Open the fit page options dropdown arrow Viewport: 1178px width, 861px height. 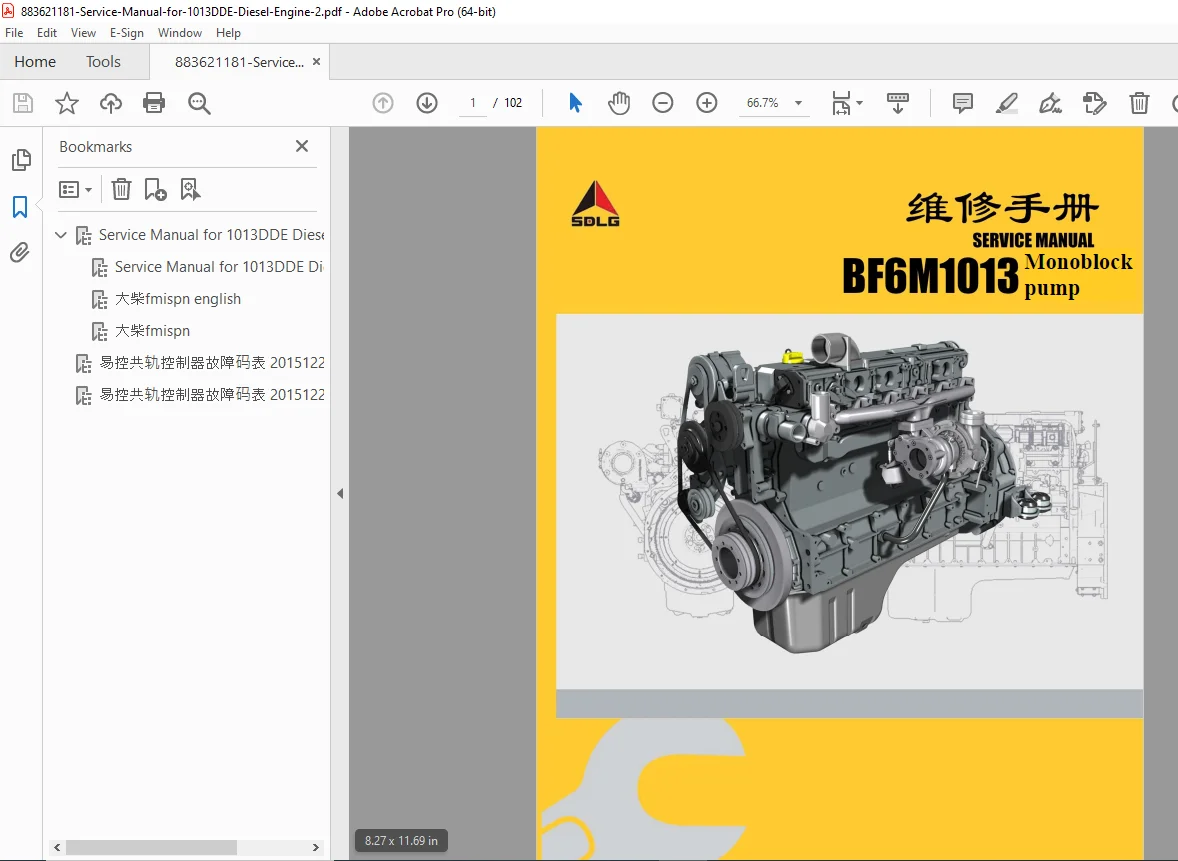tap(859, 103)
